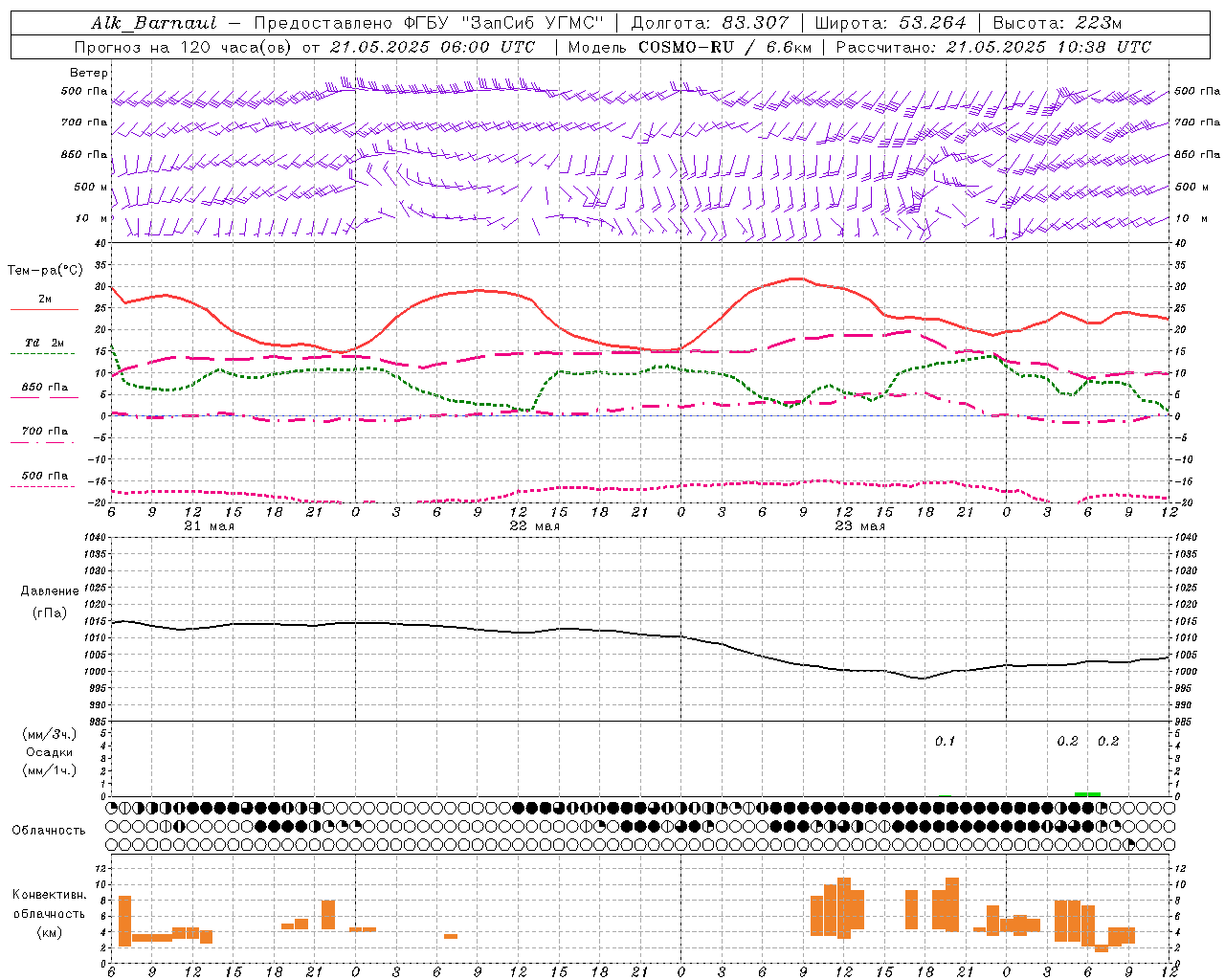Click the station name Alk_Barnaul

[154, 23]
